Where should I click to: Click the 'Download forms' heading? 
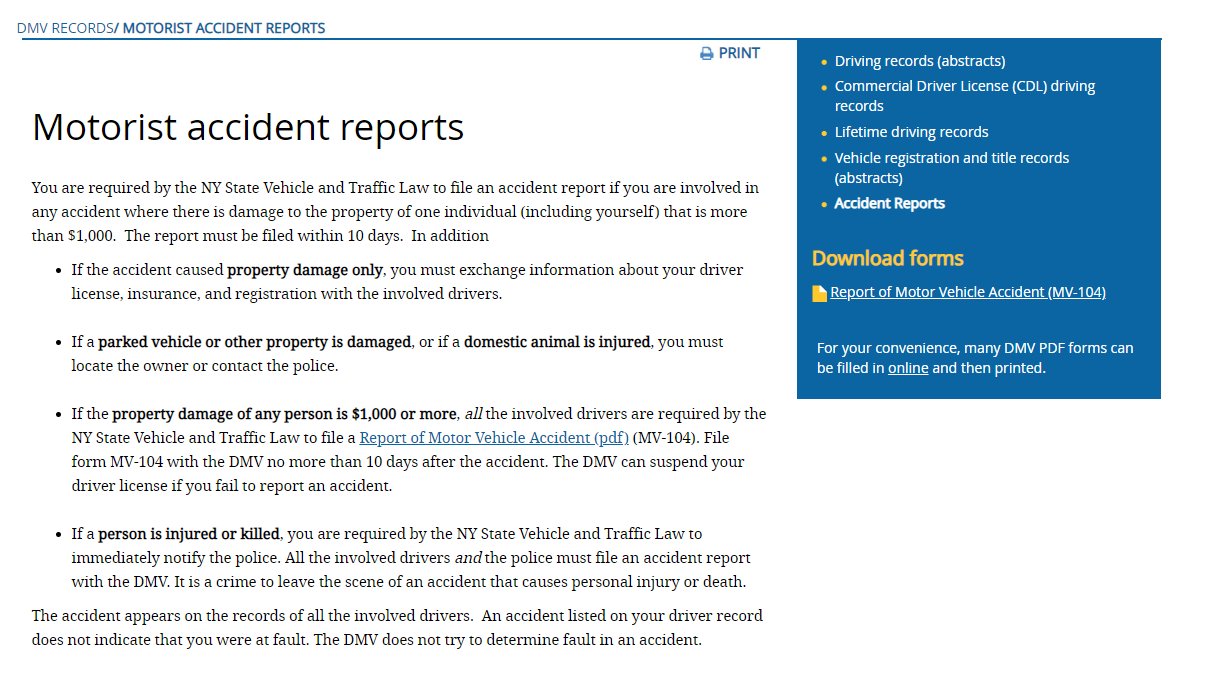(888, 258)
